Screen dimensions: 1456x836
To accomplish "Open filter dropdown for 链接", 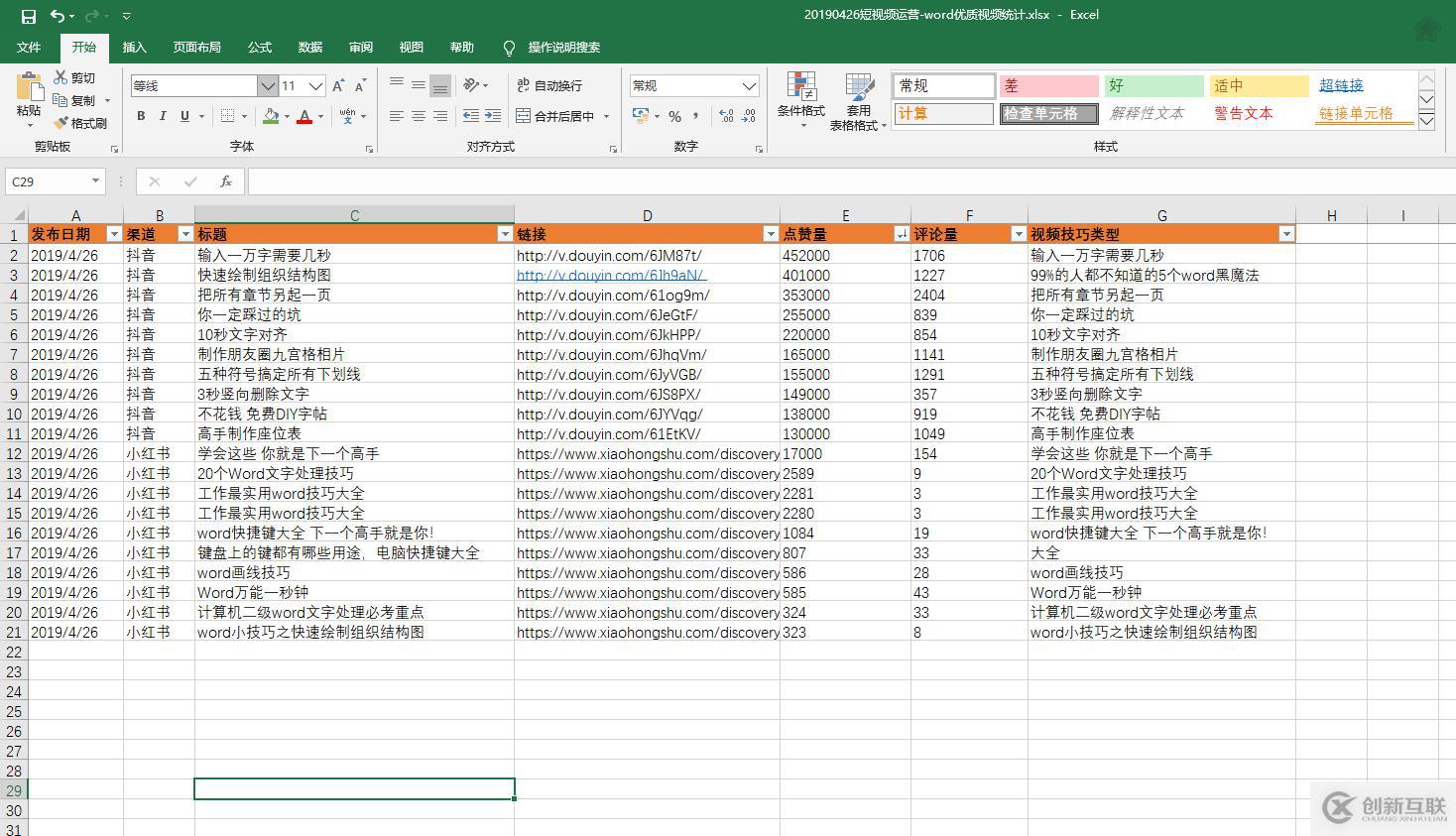I will point(771,234).
